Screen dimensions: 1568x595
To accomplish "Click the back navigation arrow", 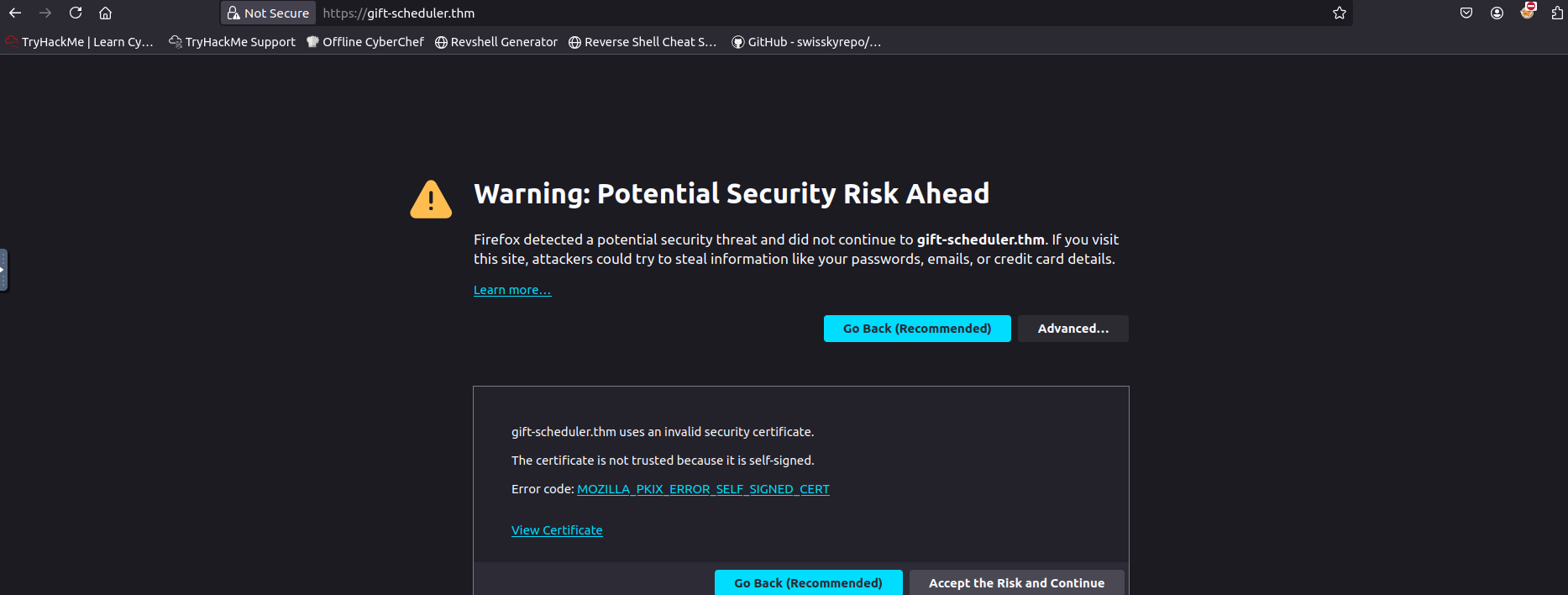I will 14,13.
